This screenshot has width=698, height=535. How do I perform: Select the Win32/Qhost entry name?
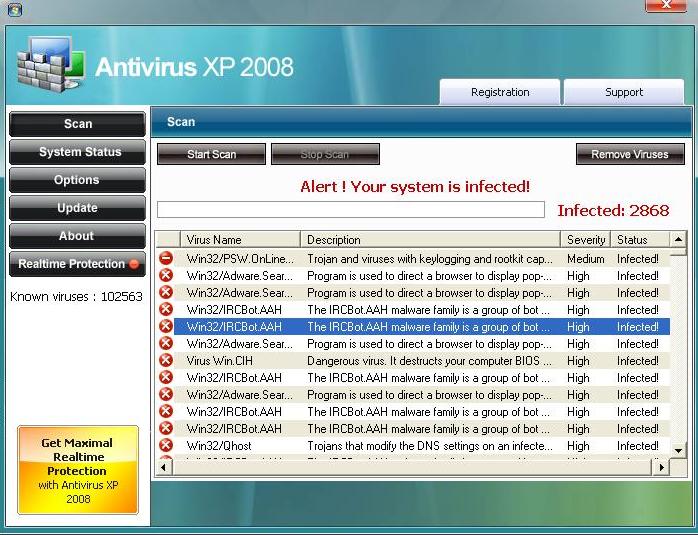[x=219, y=446]
